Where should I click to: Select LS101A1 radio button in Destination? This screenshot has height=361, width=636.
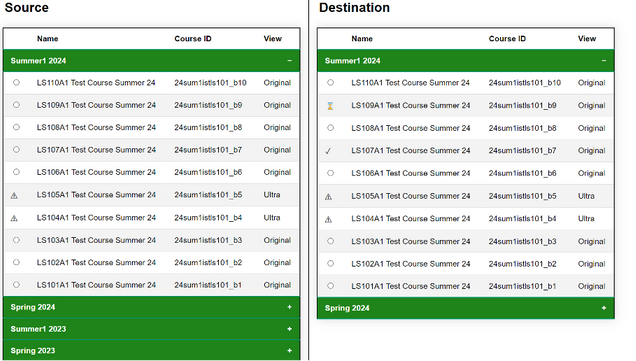coord(331,286)
